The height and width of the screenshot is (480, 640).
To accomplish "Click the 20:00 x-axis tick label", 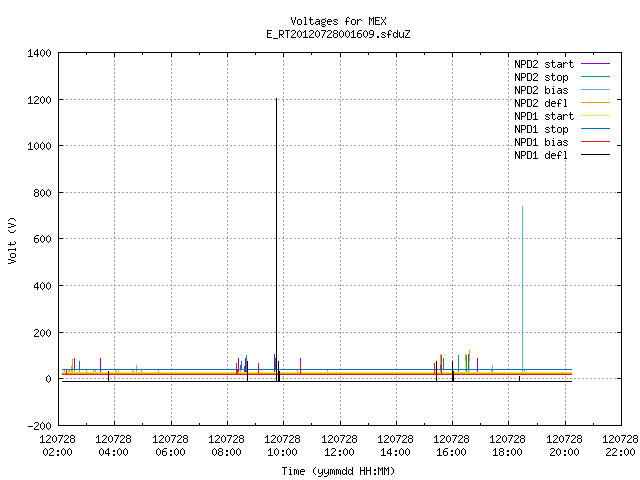I will [564, 453].
